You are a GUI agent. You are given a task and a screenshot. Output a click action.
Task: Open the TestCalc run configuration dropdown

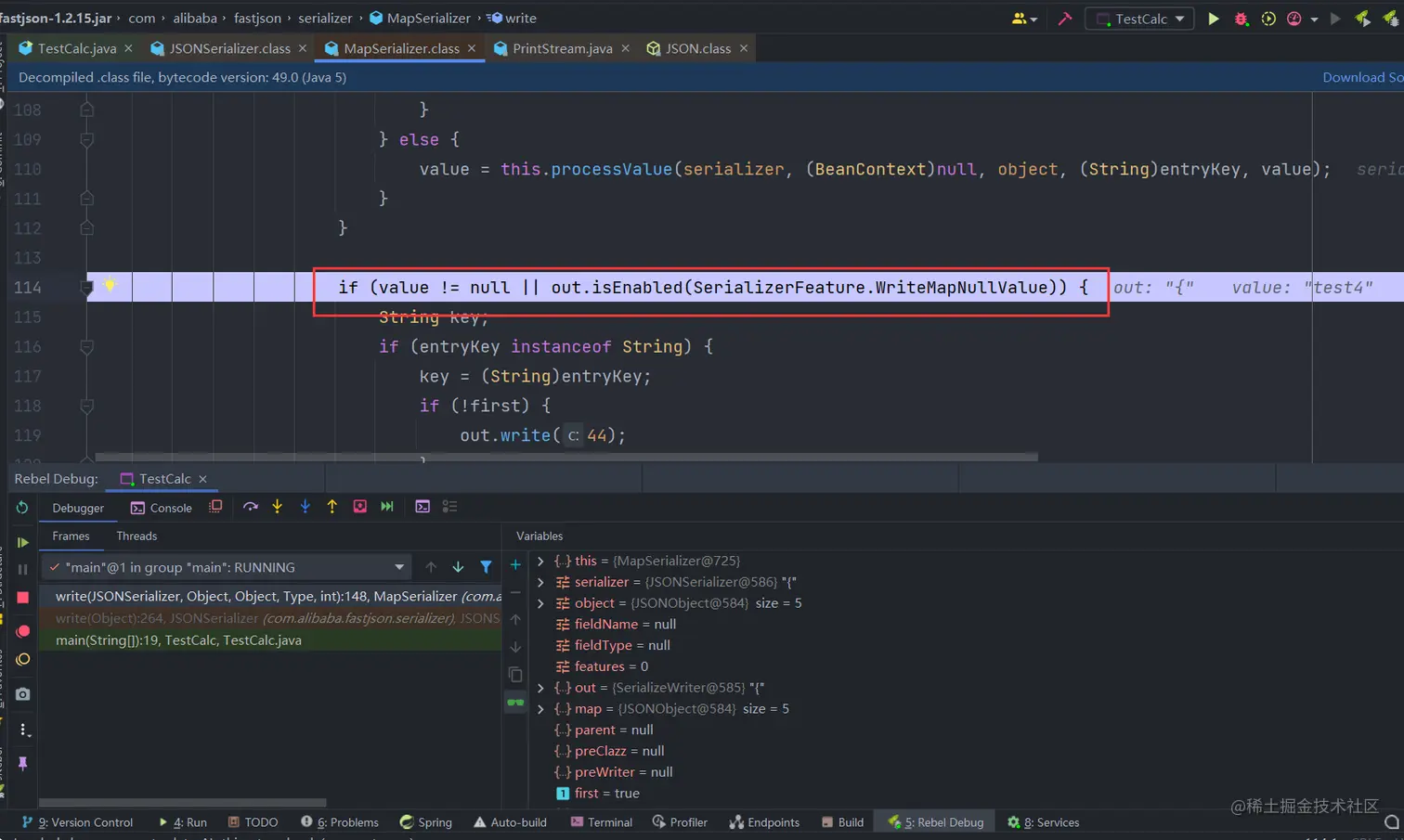[x=1140, y=19]
